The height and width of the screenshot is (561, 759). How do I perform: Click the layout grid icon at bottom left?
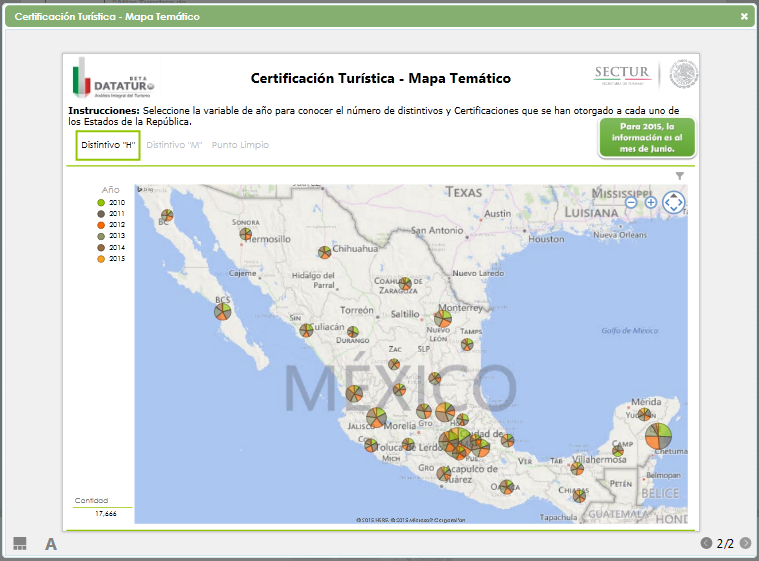[20, 543]
